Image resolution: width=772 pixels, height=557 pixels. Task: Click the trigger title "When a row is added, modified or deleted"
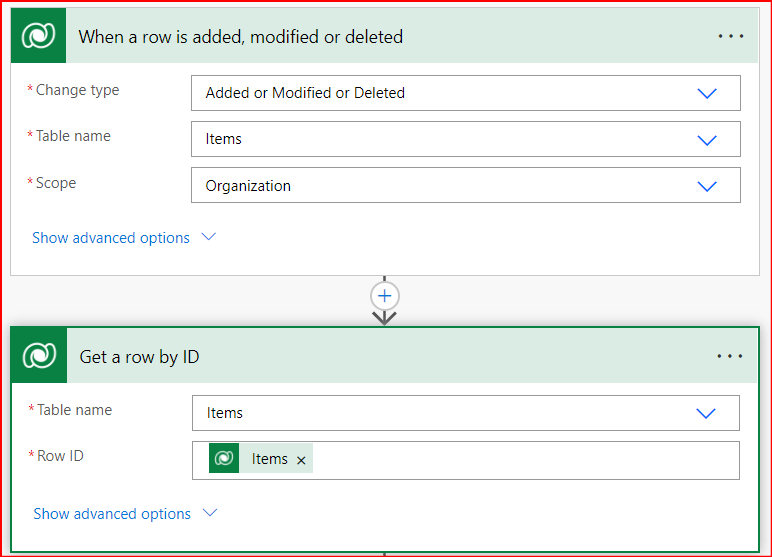point(240,37)
